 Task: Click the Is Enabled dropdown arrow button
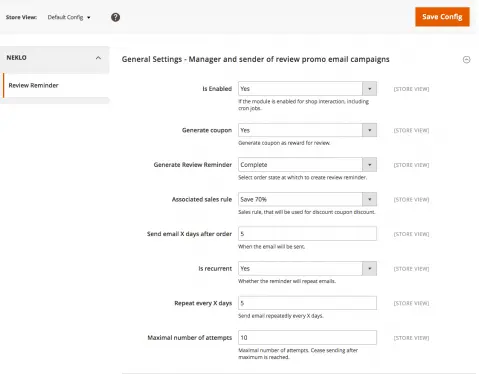click(x=369, y=89)
